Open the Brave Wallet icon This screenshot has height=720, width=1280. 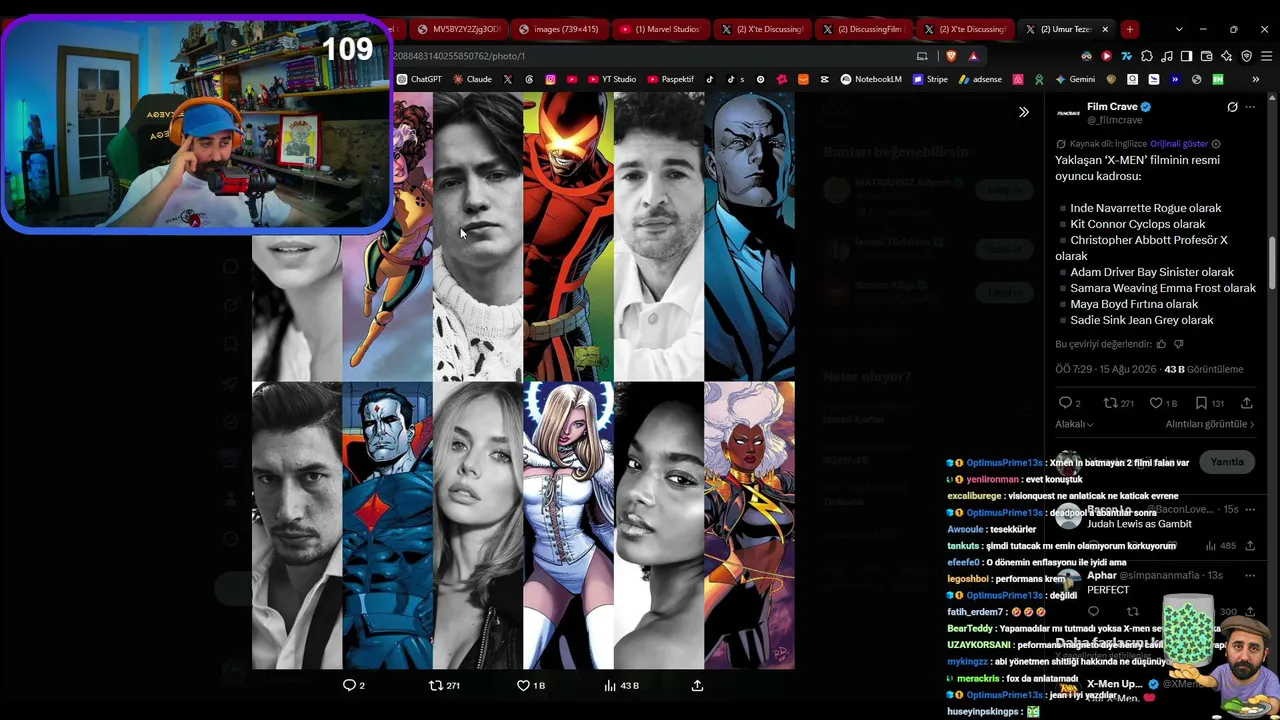coord(1206,56)
